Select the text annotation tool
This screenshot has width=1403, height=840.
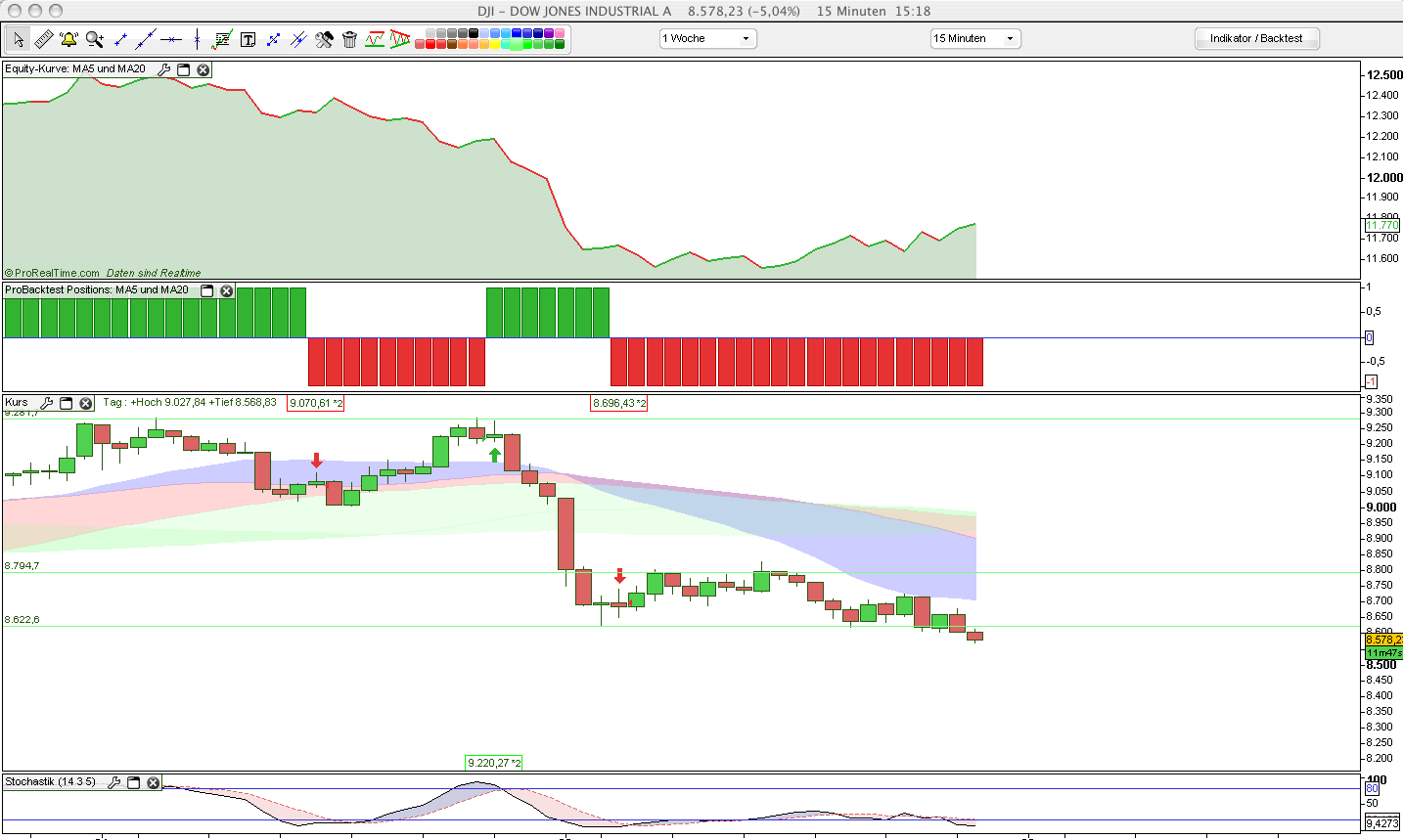point(248,39)
